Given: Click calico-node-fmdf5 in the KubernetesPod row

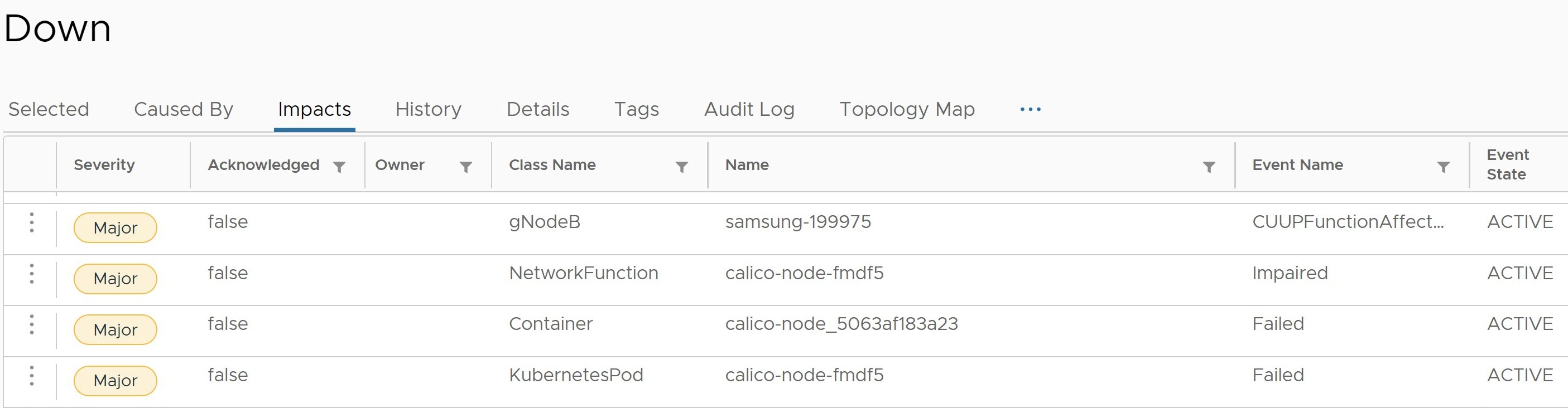Looking at the screenshot, I should click(804, 375).
